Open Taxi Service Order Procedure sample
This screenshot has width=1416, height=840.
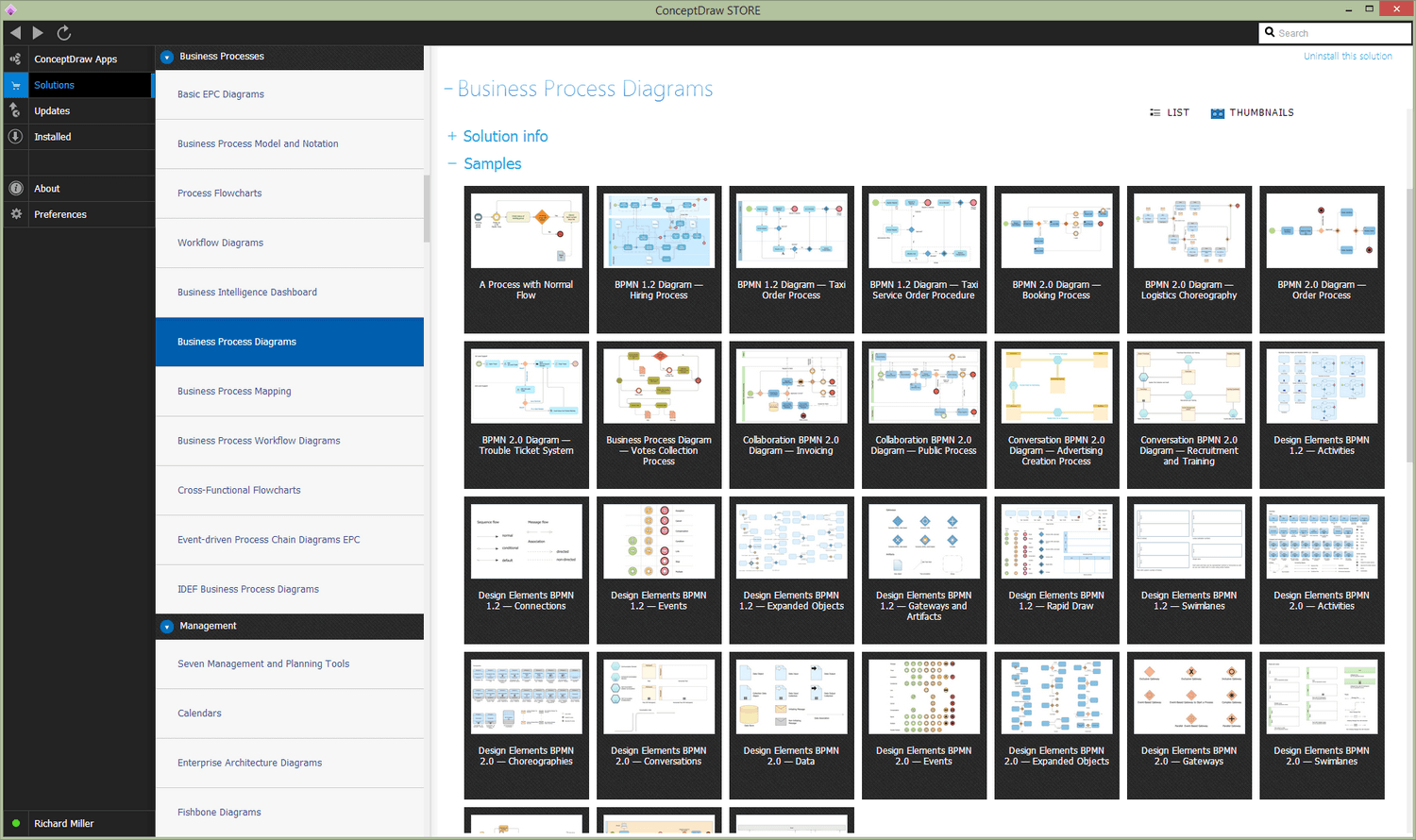click(x=924, y=260)
